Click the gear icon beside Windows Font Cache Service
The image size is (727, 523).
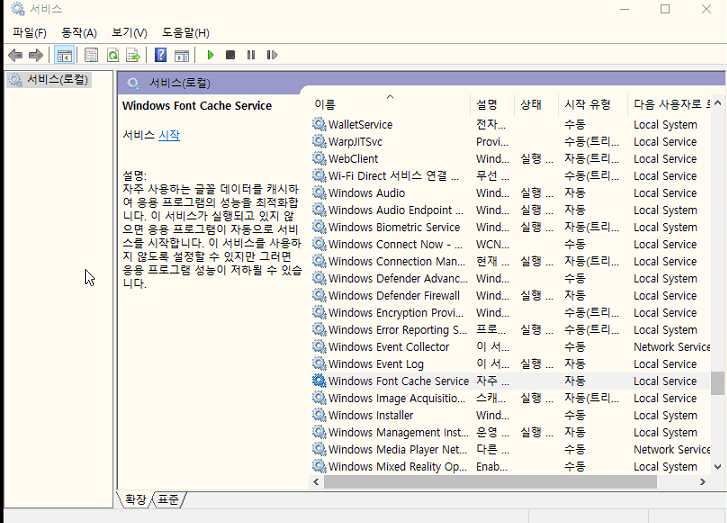tap(319, 381)
